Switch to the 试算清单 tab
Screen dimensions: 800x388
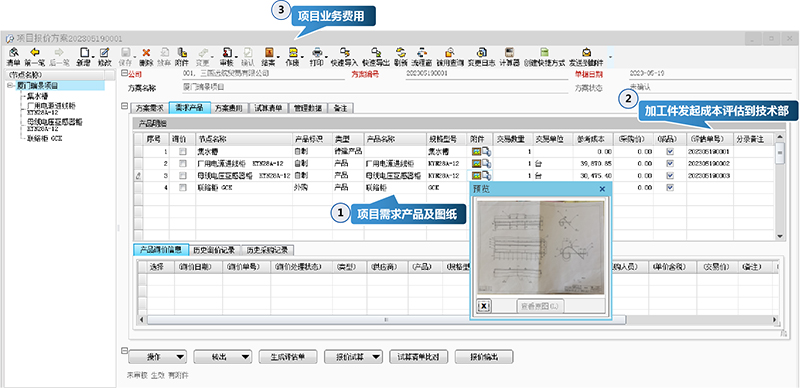point(268,108)
